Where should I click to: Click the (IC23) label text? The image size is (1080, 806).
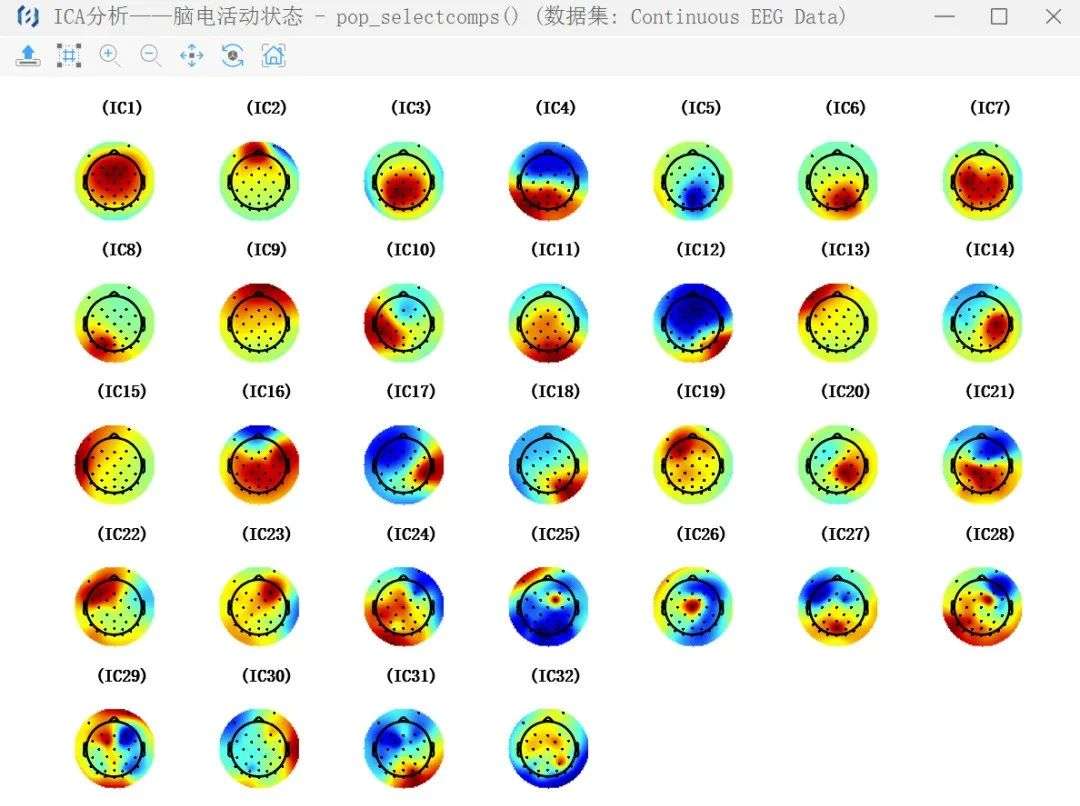[x=267, y=534]
